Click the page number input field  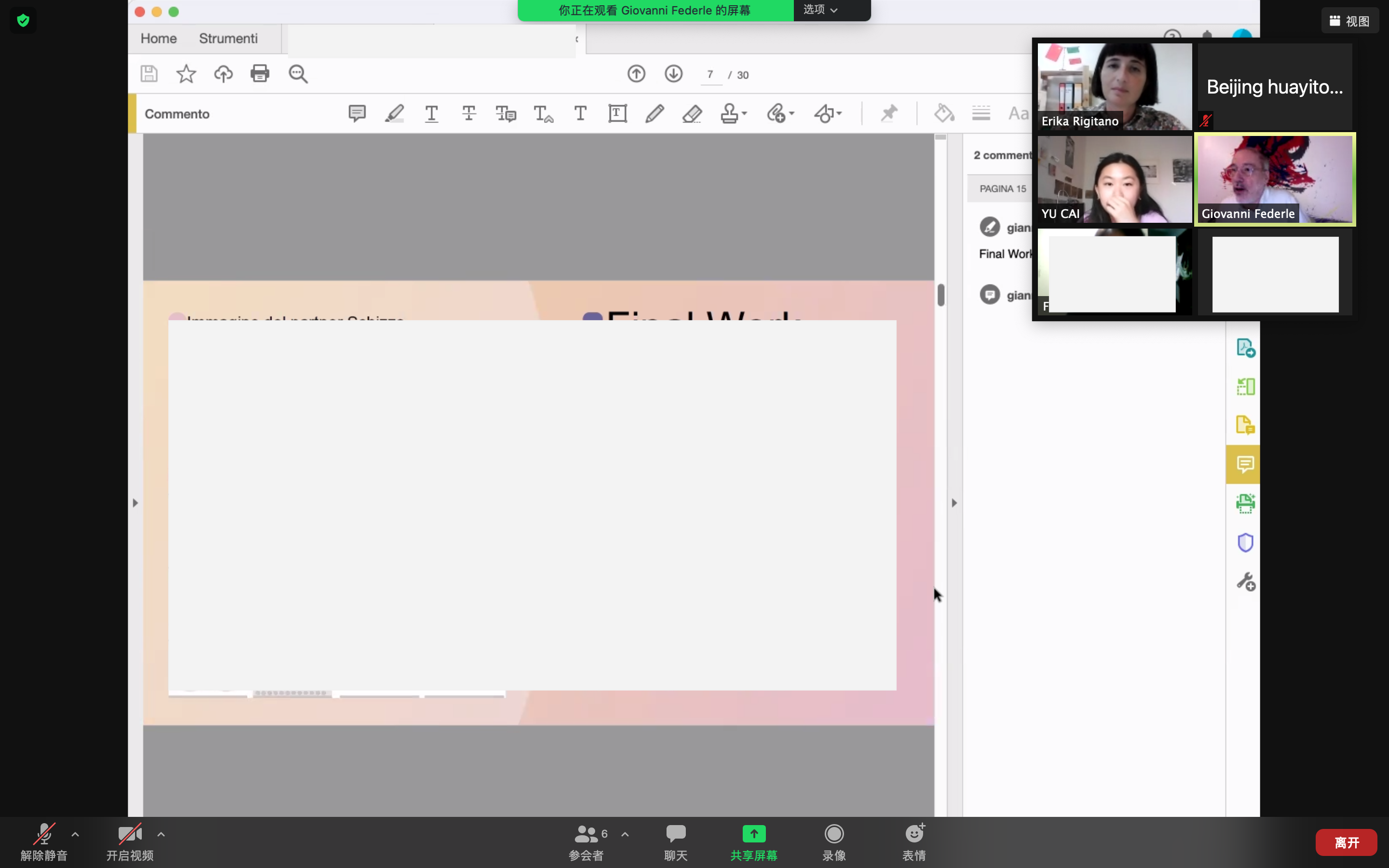(x=710, y=75)
